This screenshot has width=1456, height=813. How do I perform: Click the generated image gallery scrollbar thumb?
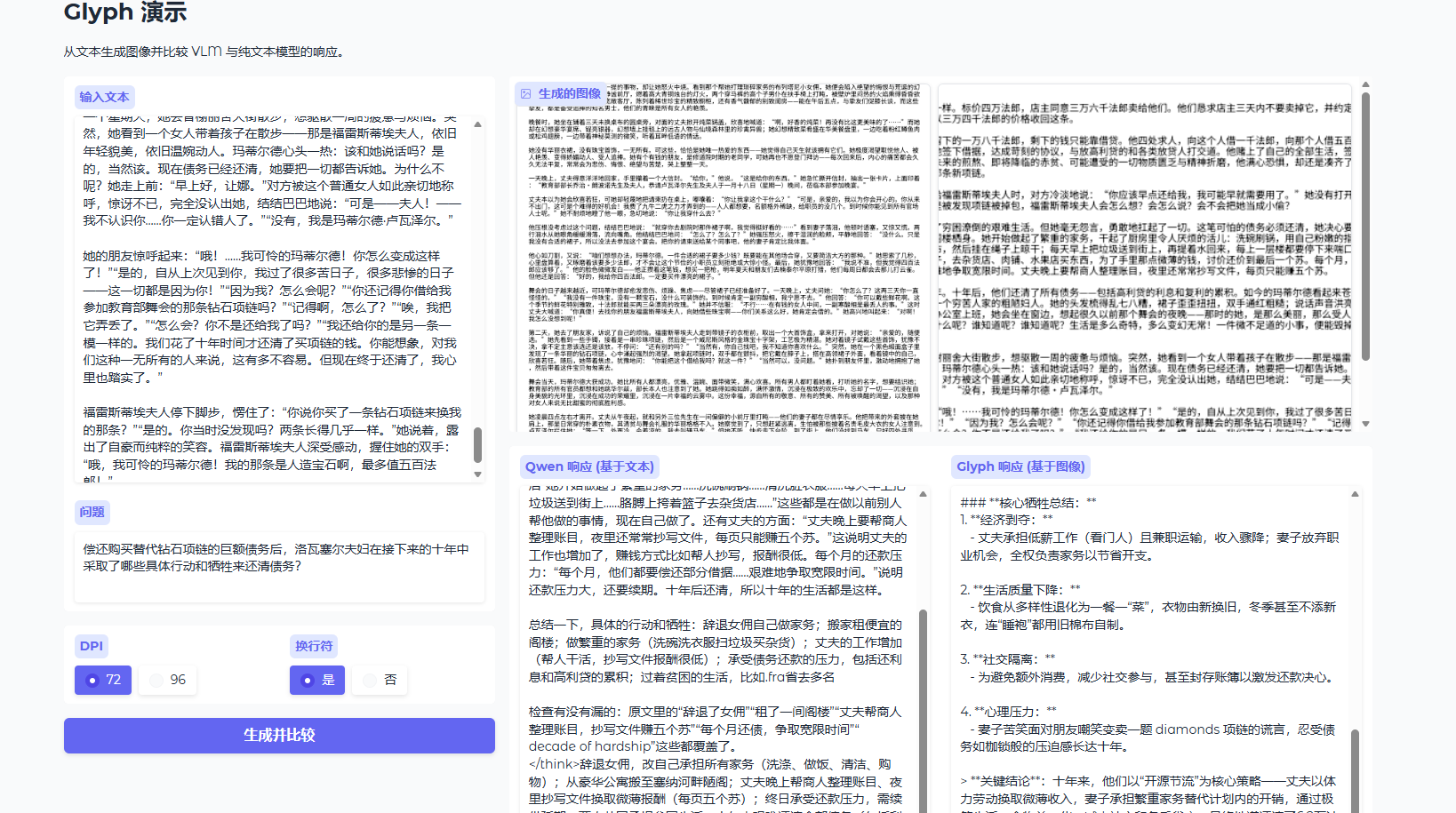coord(1365,227)
